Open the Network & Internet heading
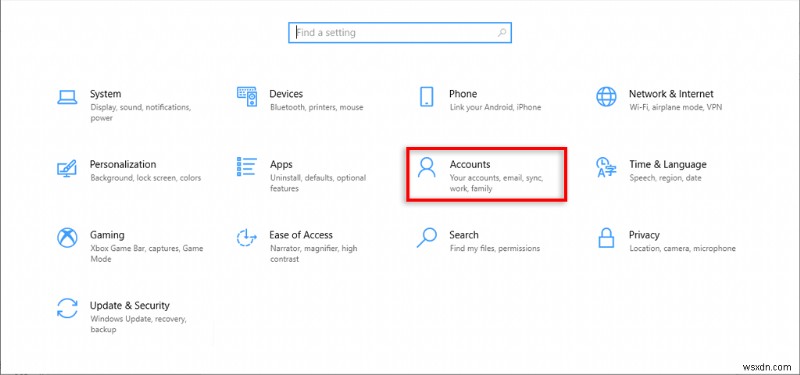 [x=671, y=94]
